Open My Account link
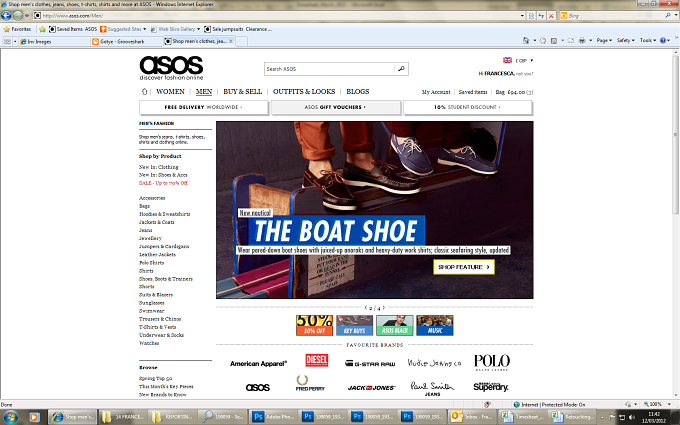680x425 pixels. (x=436, y=92)
